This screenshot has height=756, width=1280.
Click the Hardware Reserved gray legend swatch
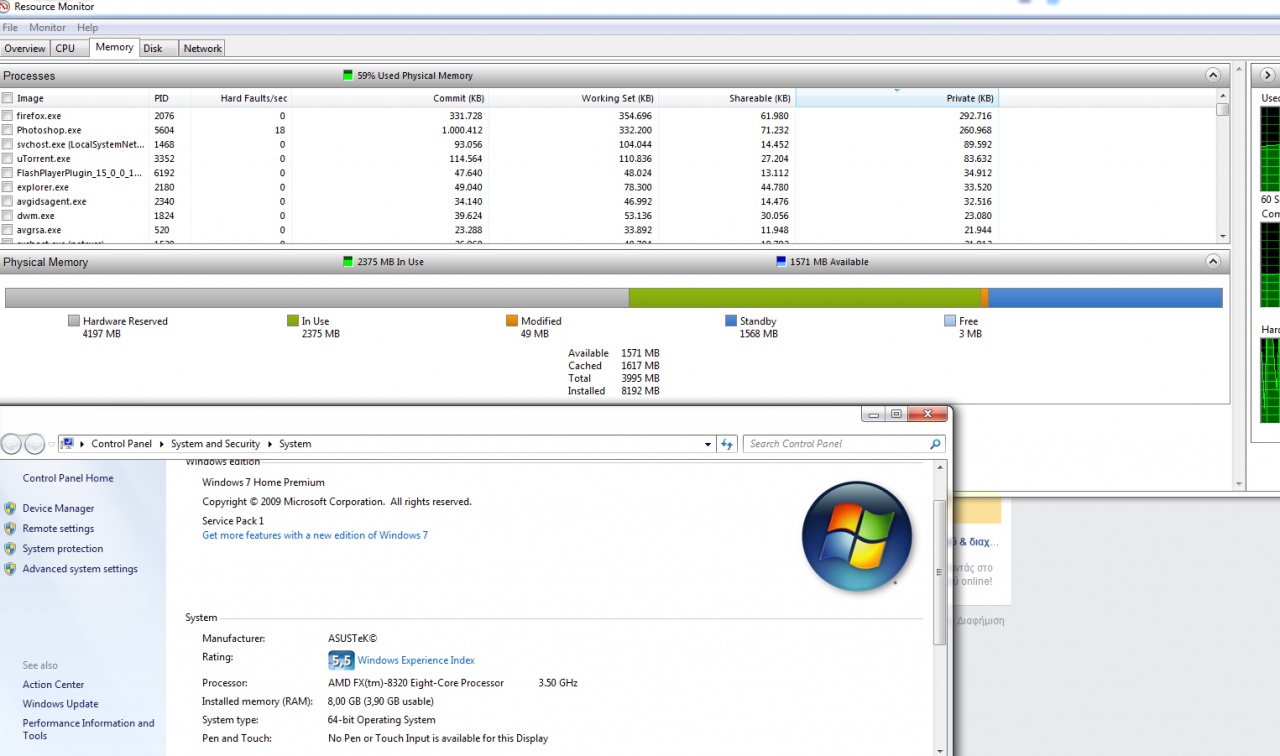pyautogui.click(x=73, y=321)
